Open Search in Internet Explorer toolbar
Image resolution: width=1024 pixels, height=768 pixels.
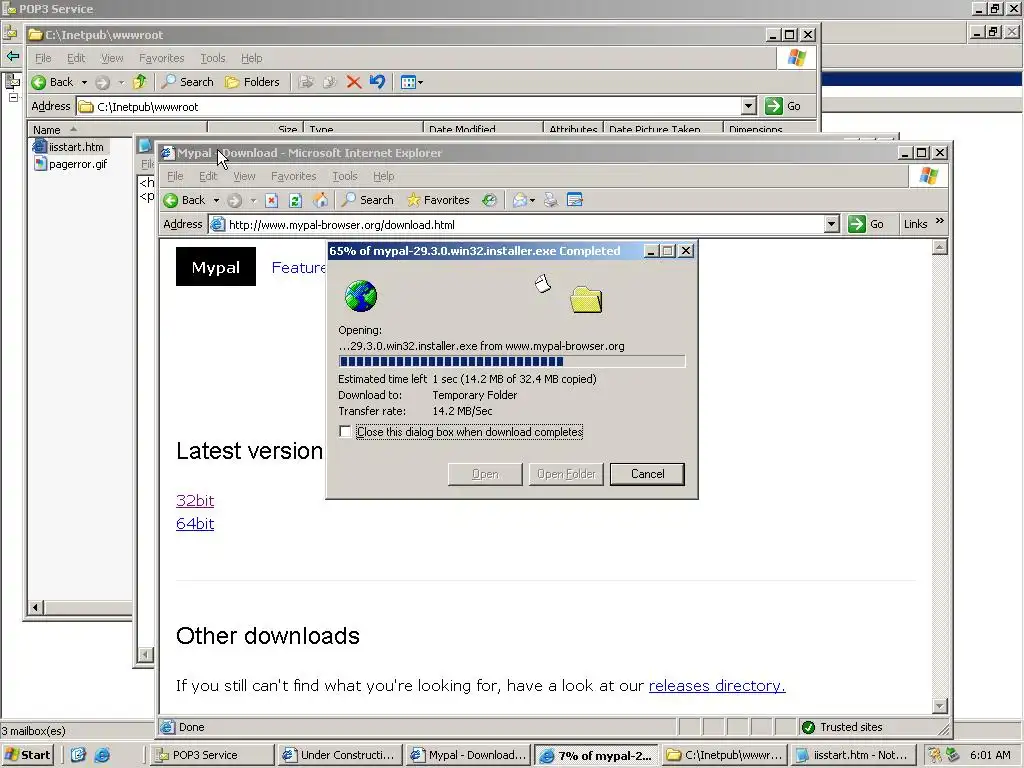(x=368, y=200)
